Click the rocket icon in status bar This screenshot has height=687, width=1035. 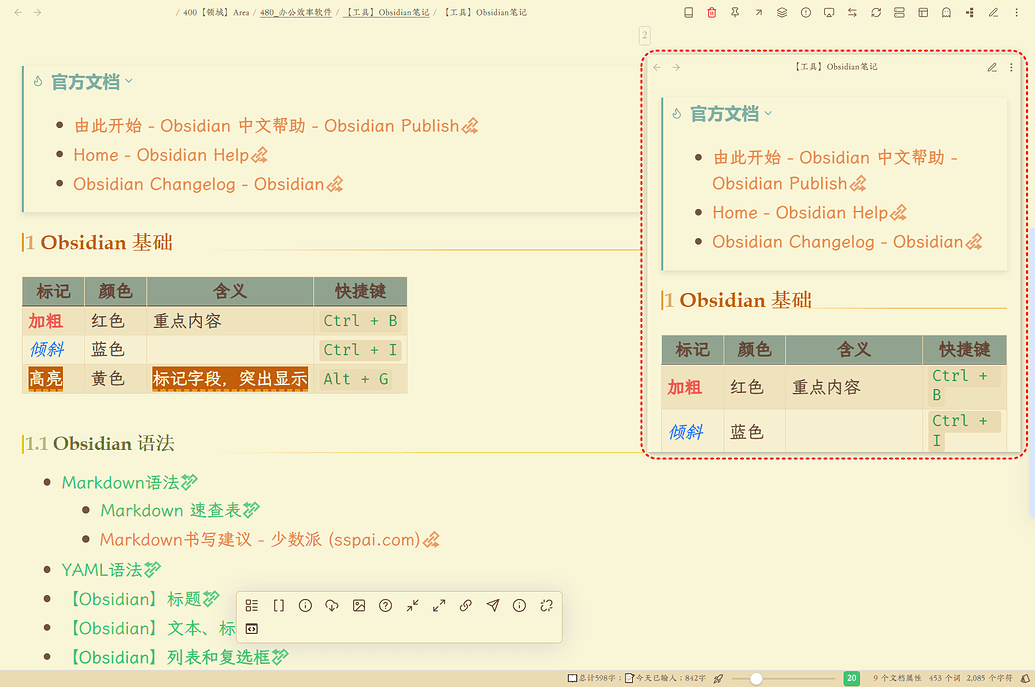[x=718, y=679]
